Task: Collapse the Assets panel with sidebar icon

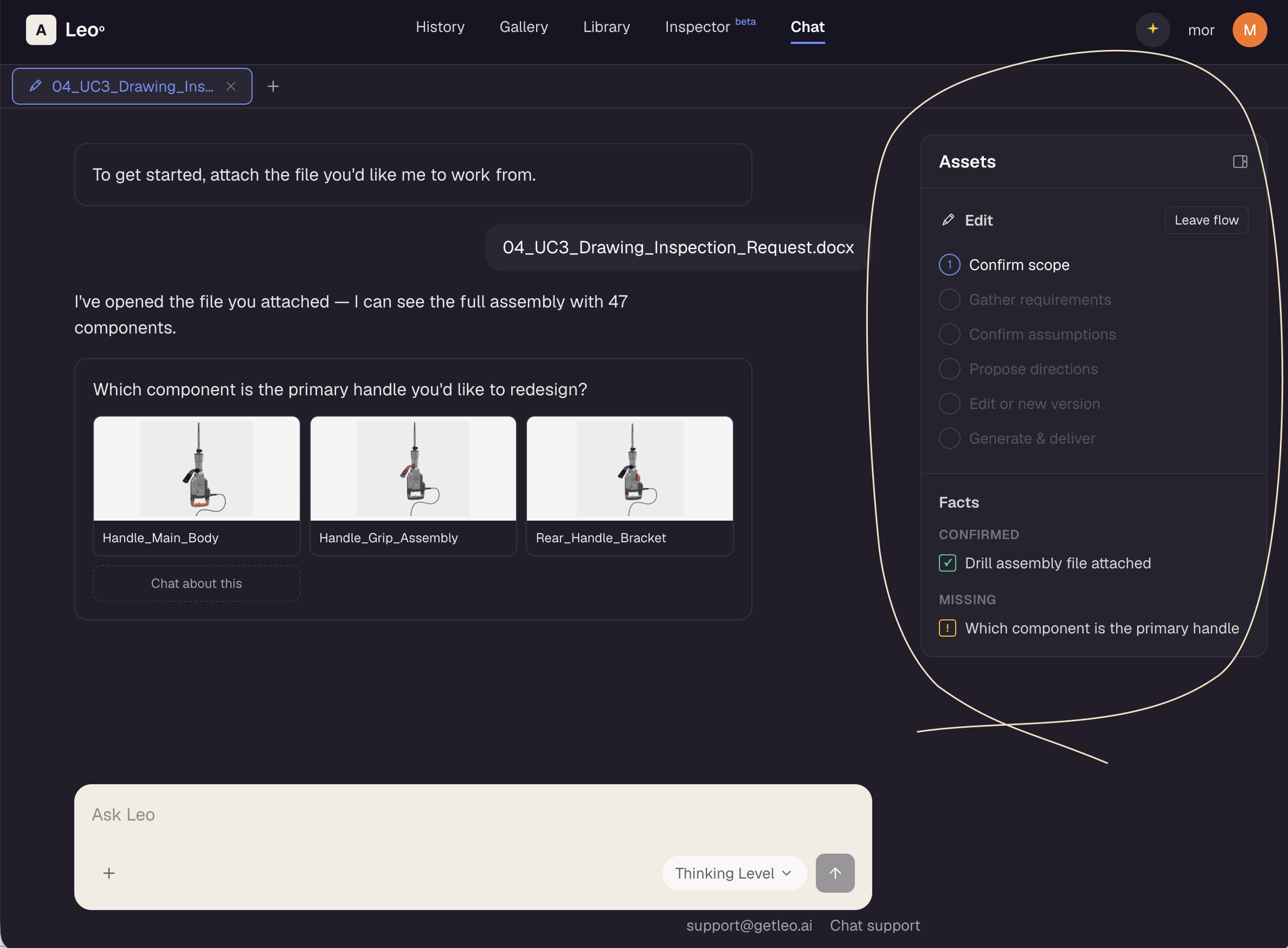Action: [1240, 162]
